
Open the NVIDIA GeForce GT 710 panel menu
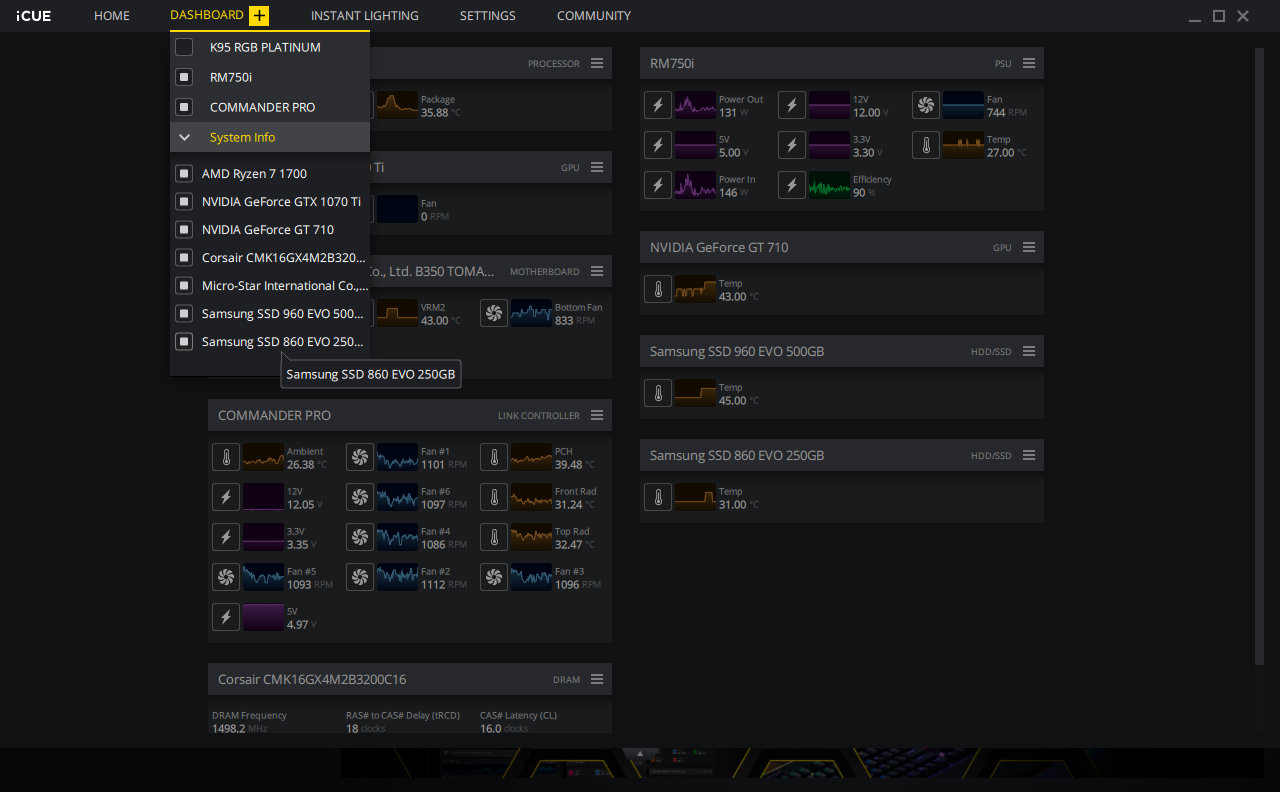point(1029,247)
